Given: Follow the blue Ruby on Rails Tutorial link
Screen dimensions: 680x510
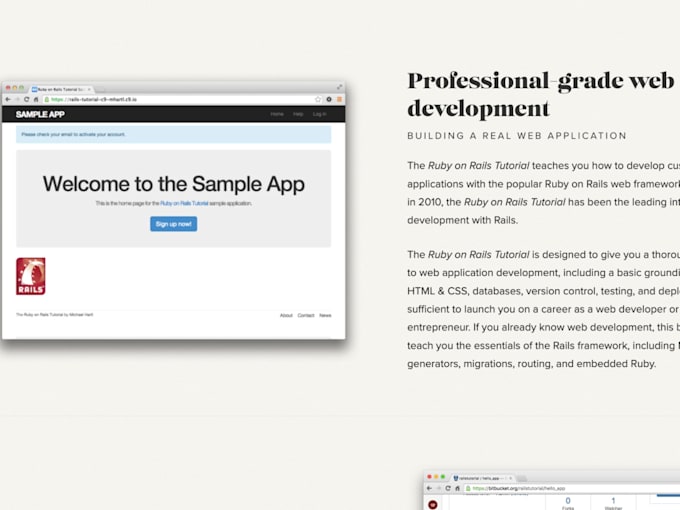Looking at the screenshot, I should coord(184,203).
